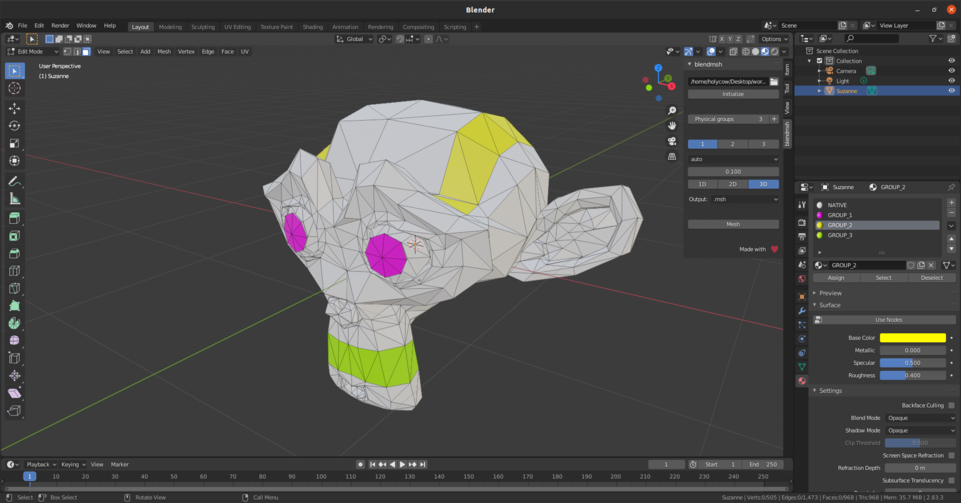
Task: Select the Measure tool
Action: click(x=15, y=199)
